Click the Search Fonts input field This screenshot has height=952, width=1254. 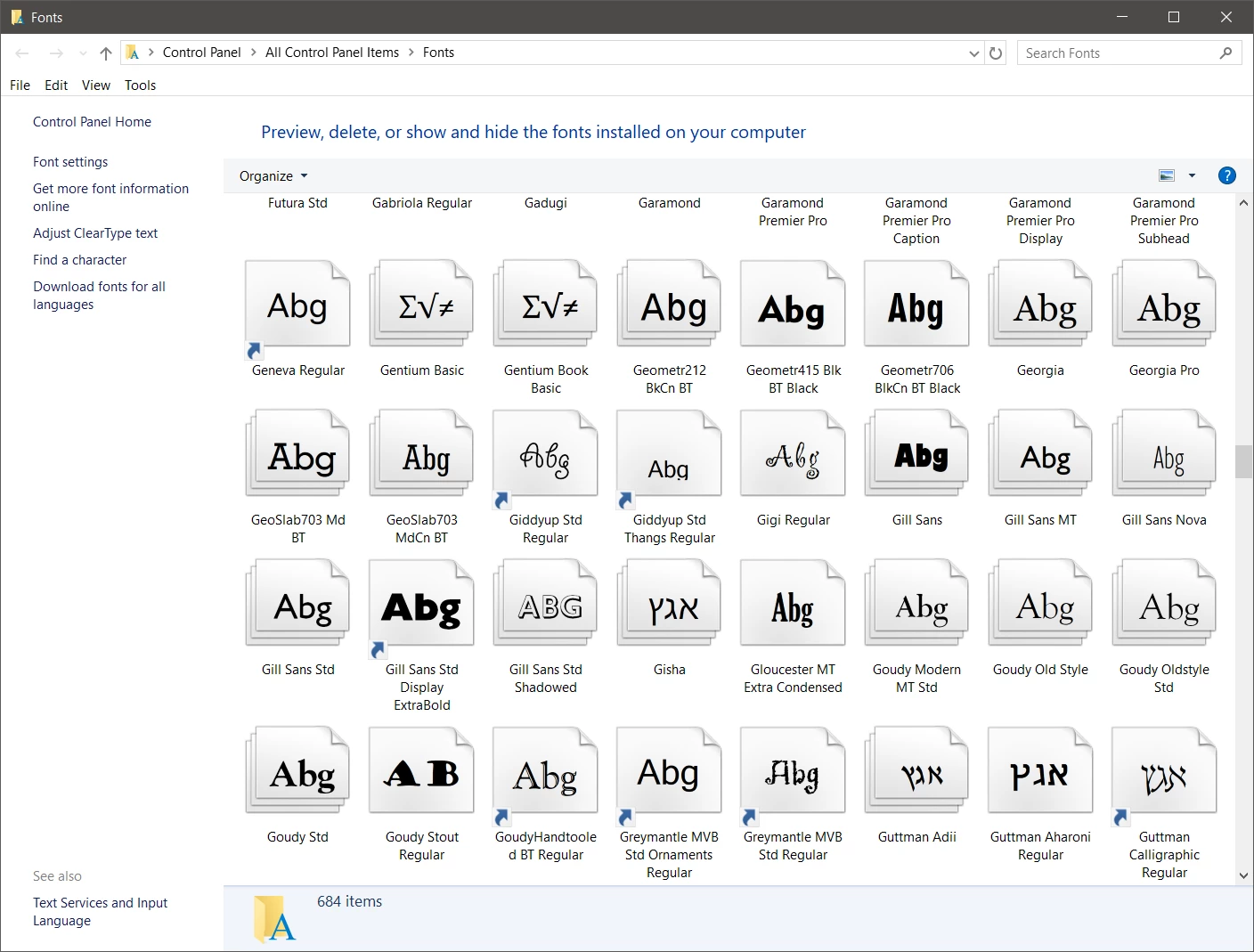point(1118,53)
